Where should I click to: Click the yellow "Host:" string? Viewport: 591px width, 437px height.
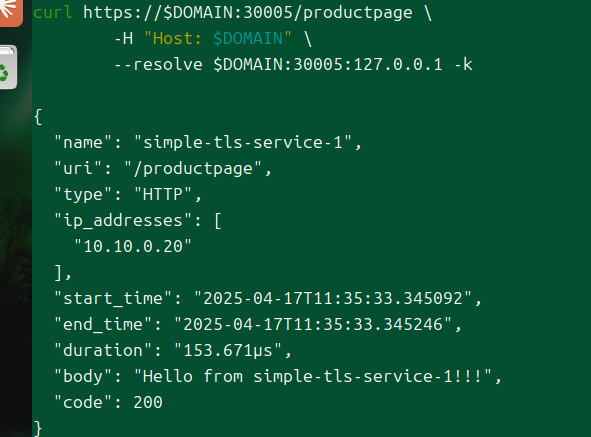[x=173, y=38]
